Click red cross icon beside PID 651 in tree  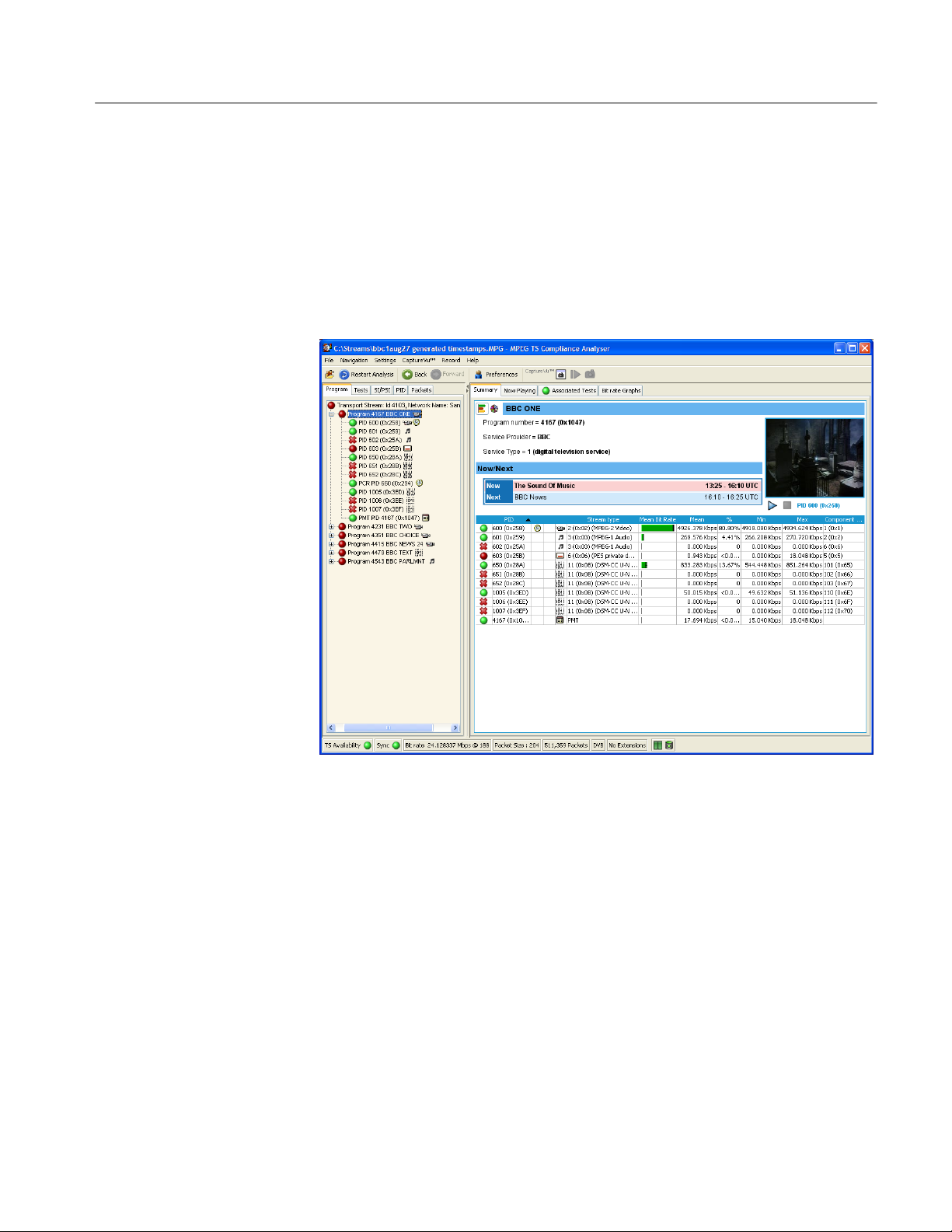[x=353, y=466]
